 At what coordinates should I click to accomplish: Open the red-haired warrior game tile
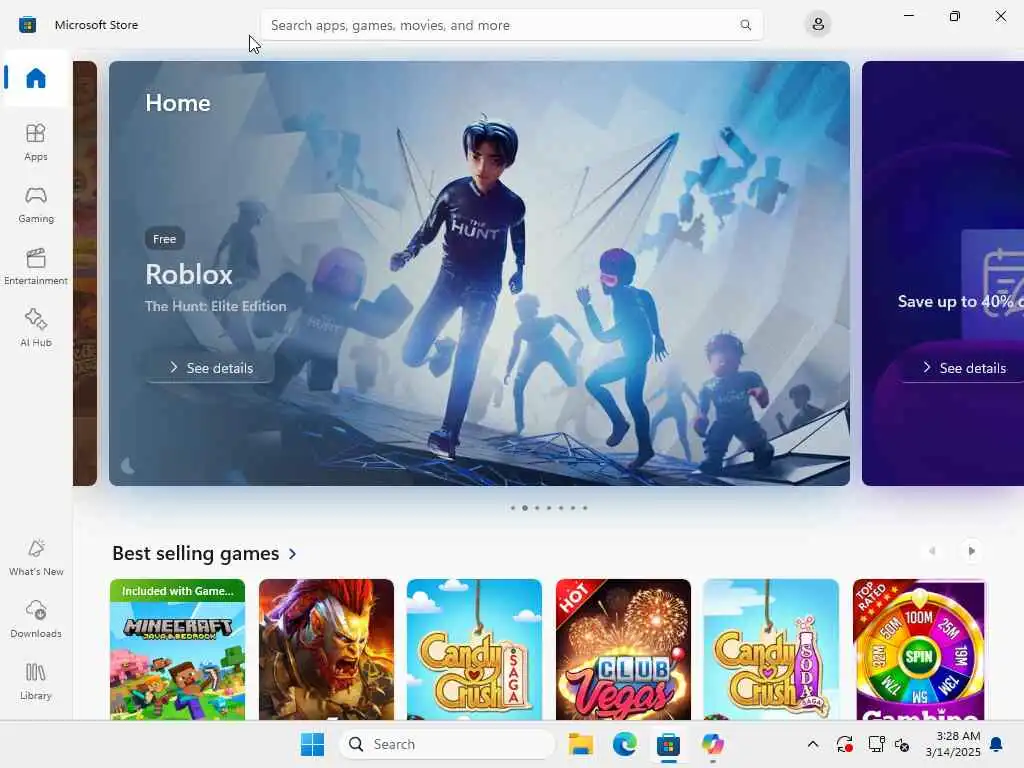(x=327, y=649)
